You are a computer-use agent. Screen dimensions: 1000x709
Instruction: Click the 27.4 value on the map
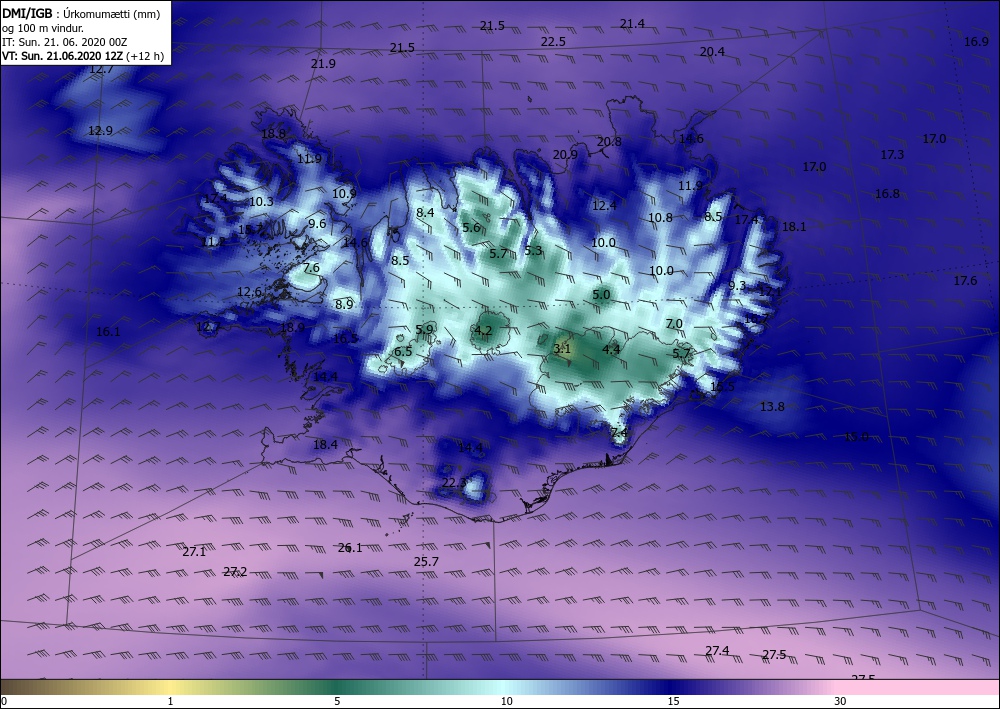(x=717, y=650)
